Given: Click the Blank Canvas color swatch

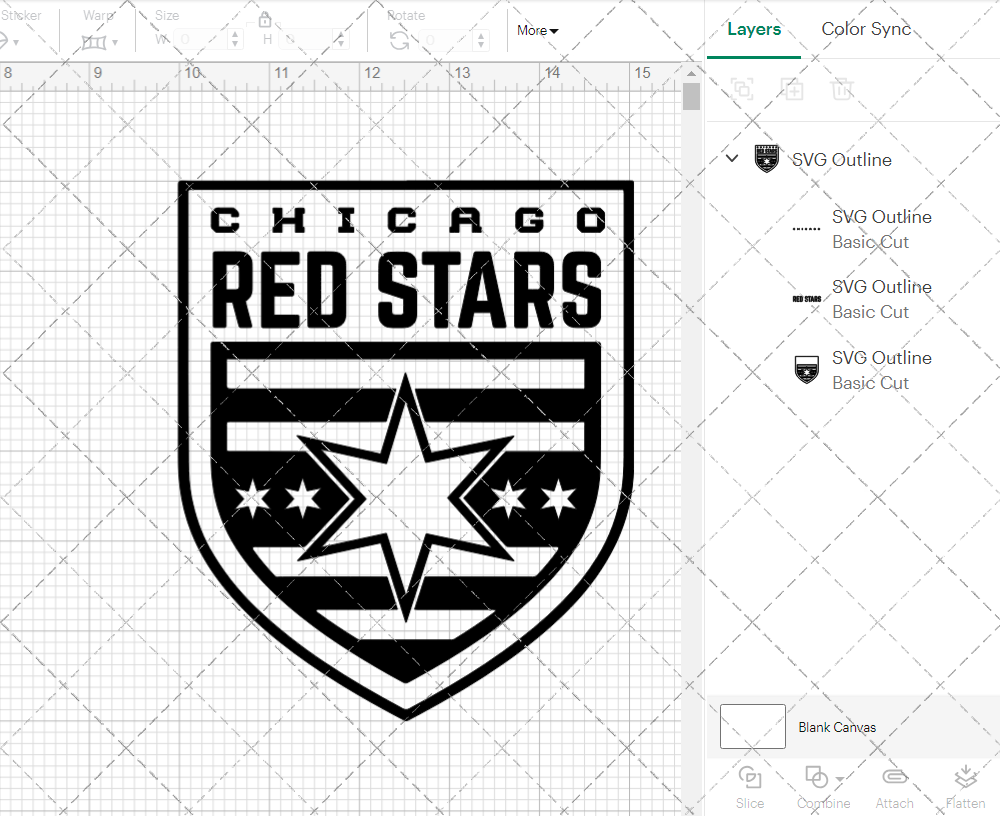Looking at the screenshot, I should pyautogui.click(x=752, y=727).
